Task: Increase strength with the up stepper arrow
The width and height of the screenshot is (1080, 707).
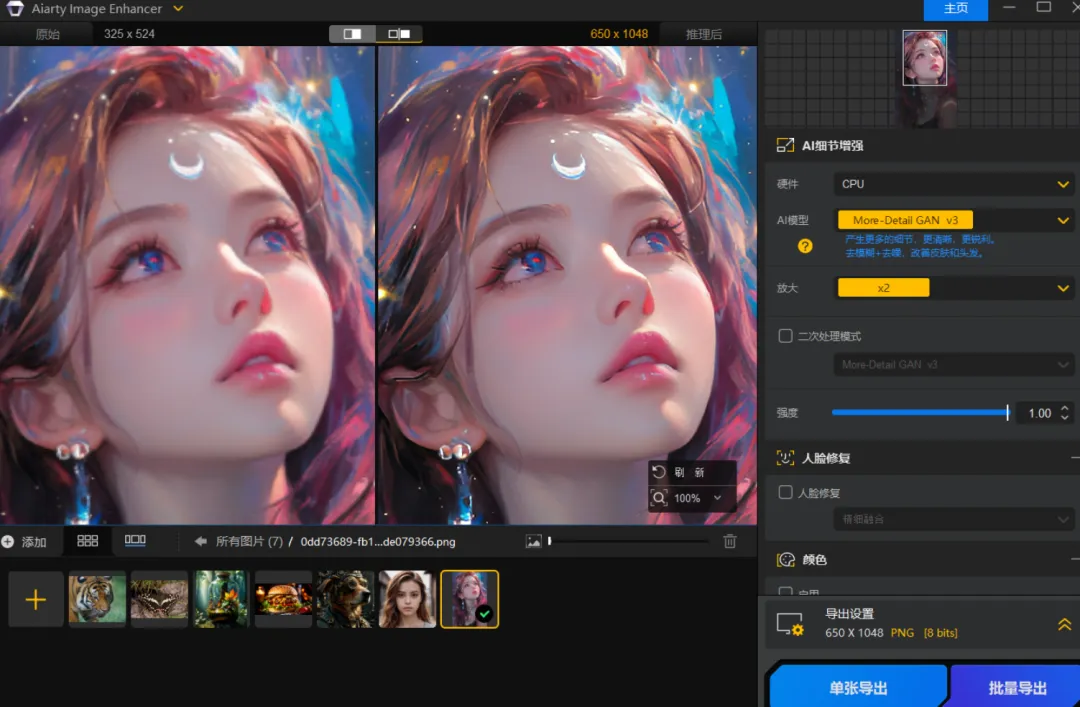Action: [1065, 407]
